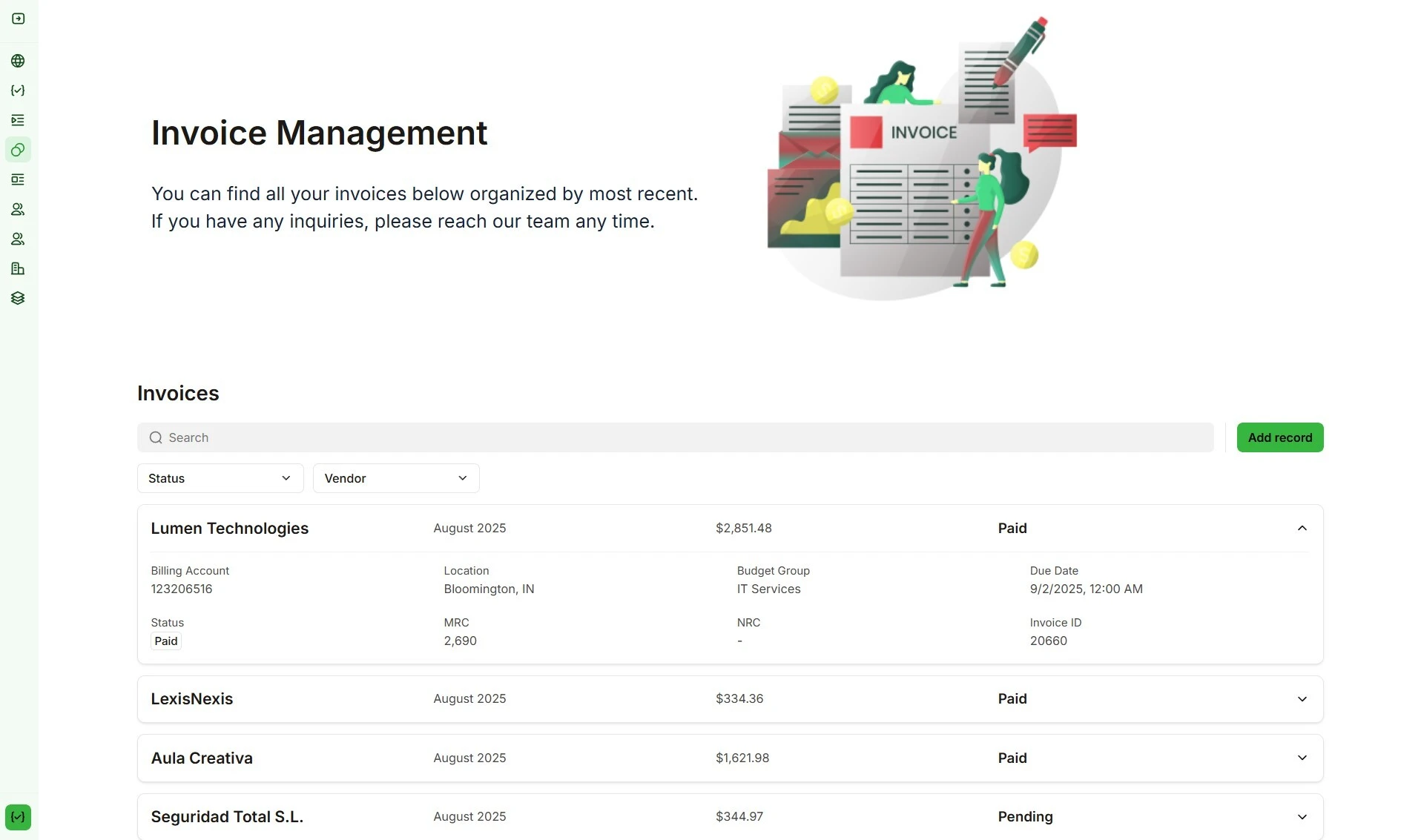Image resolution: width=1401 pixels, height=840 pixels.
Task: Expand the sidebar with the arrow icon
Action: 19,19
